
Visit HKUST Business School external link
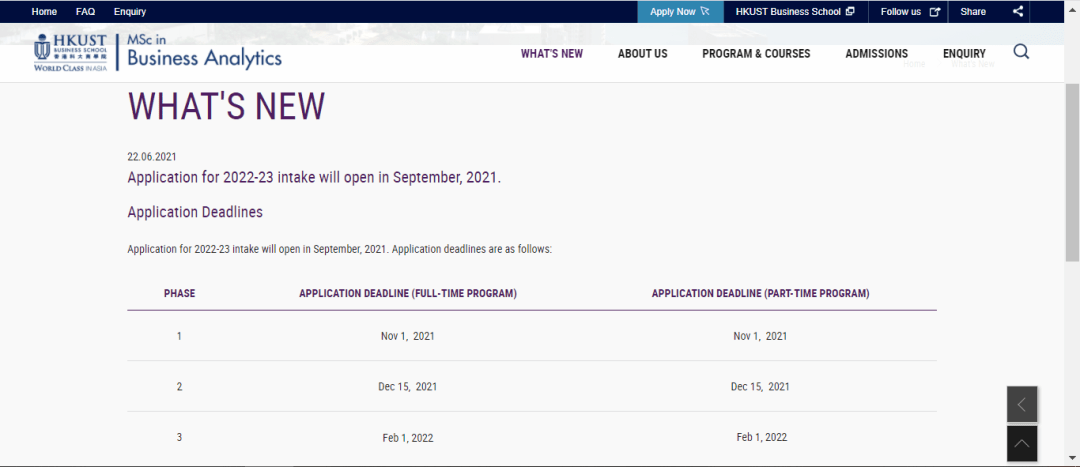click(x=795, y=12)
